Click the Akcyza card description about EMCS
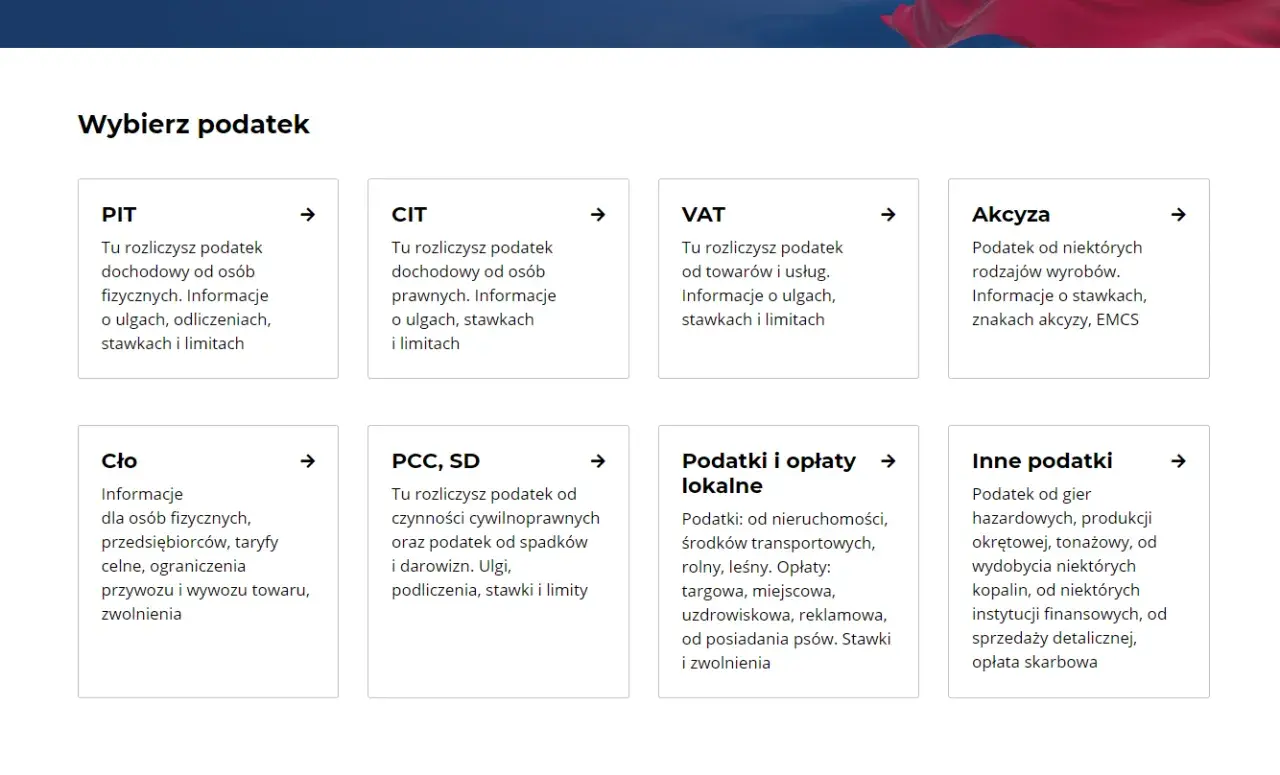Image resolution: width=1280 pixels, height=775 pixels. coord(1059,283)
